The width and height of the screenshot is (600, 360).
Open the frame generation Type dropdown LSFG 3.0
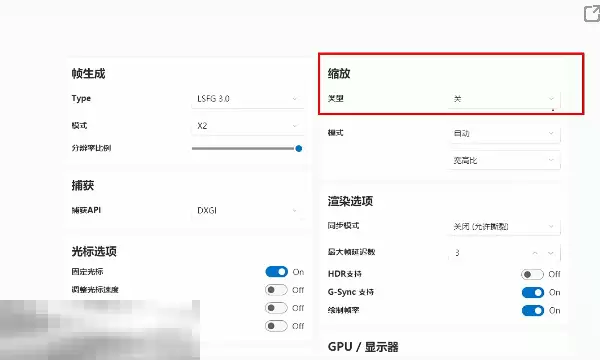click(248, 99)
